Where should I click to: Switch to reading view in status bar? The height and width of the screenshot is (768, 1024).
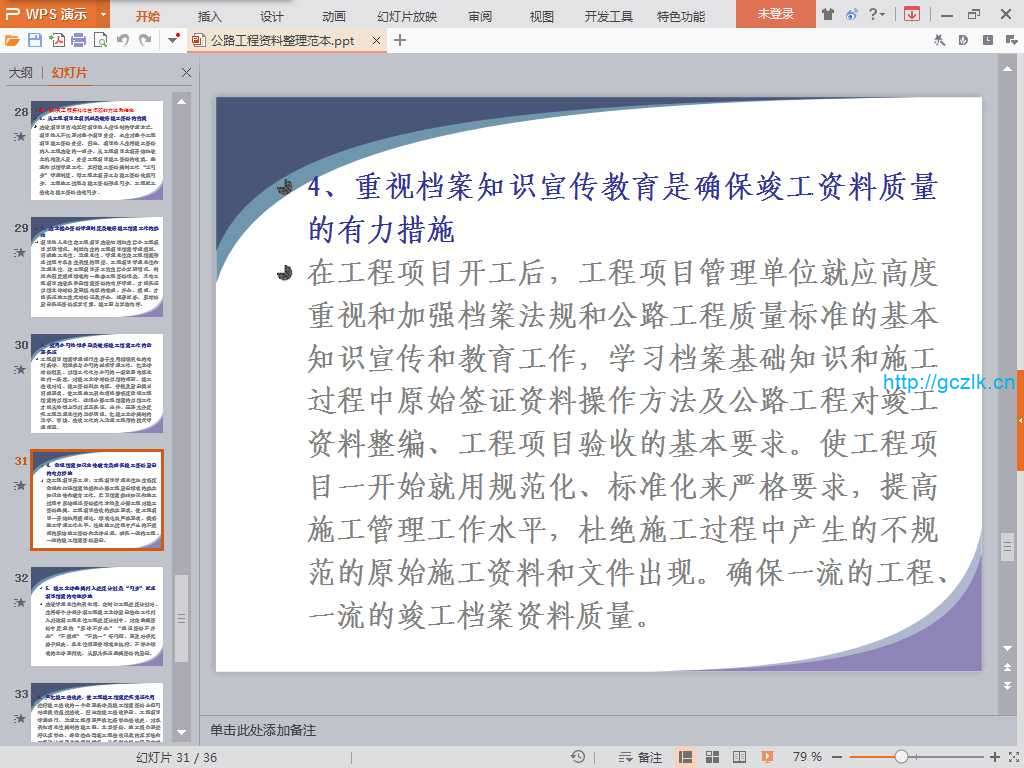(739, 757)
